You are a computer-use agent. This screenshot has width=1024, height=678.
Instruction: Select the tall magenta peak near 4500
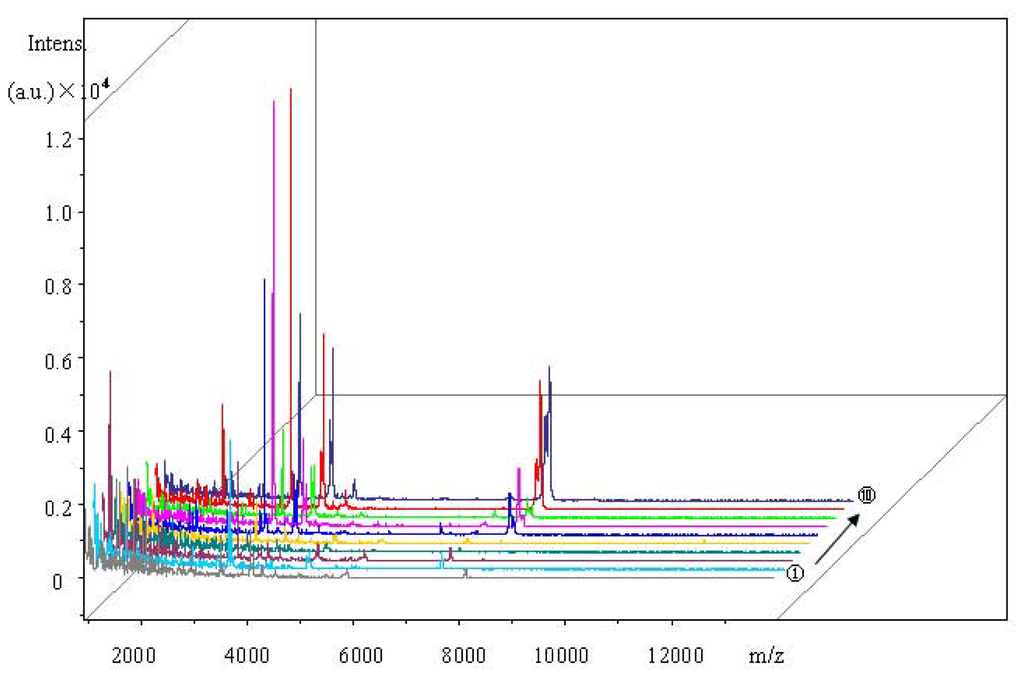coord(274,307)
